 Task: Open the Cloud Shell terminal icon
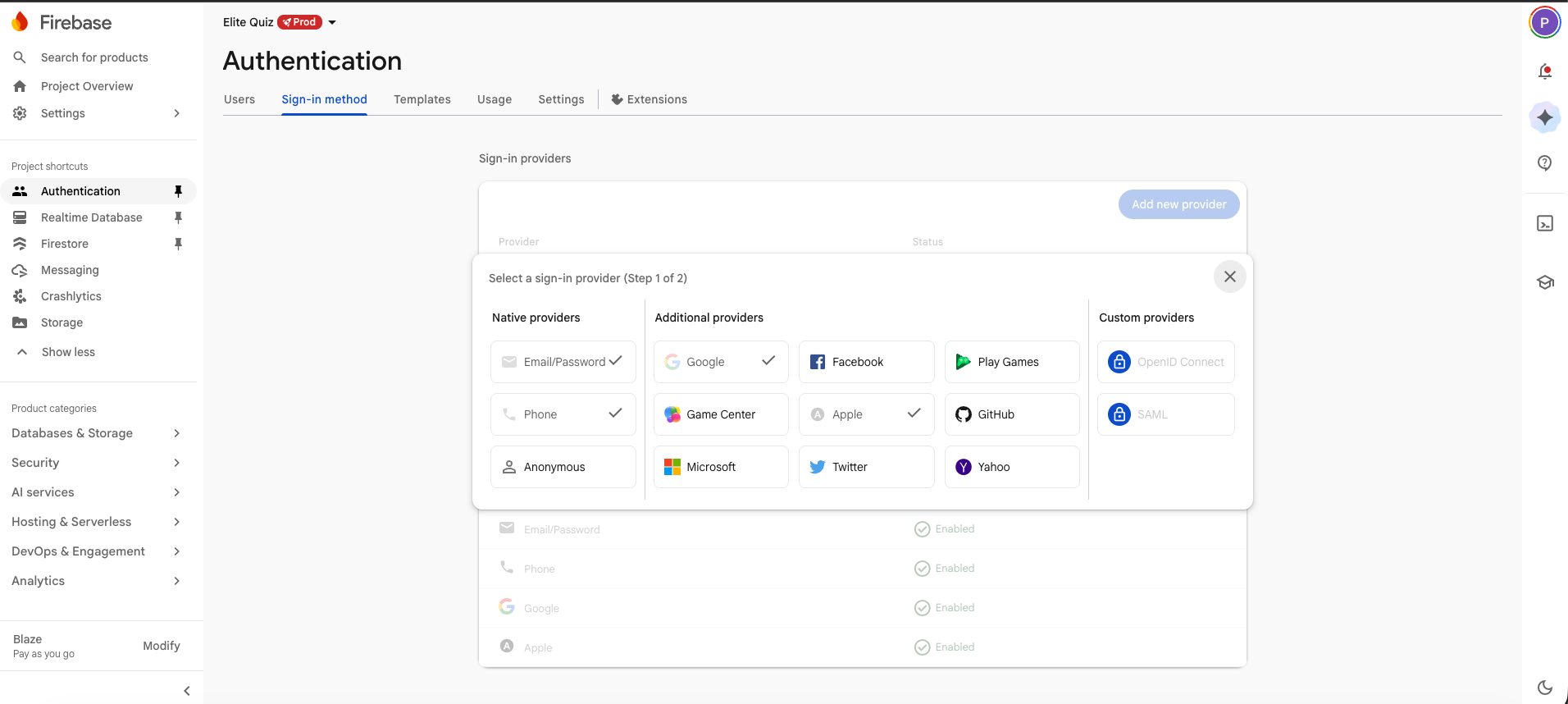tap(1545, 223)
